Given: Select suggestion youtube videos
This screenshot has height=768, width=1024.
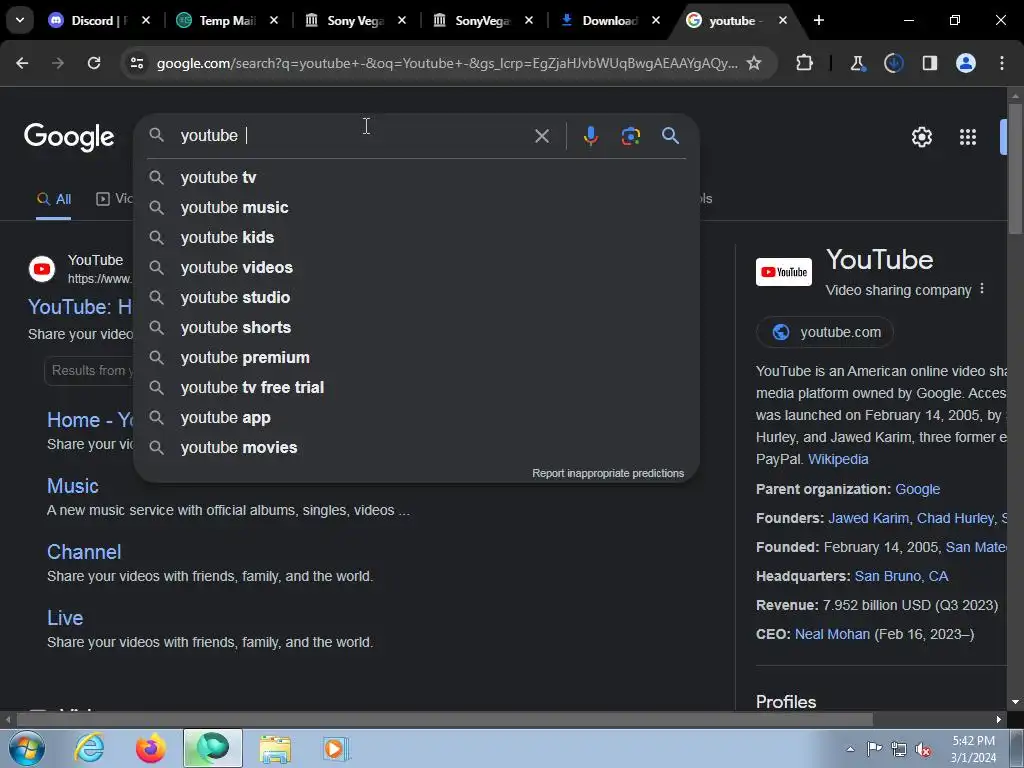Looking at the screenshot, I should tap(417, 268).
